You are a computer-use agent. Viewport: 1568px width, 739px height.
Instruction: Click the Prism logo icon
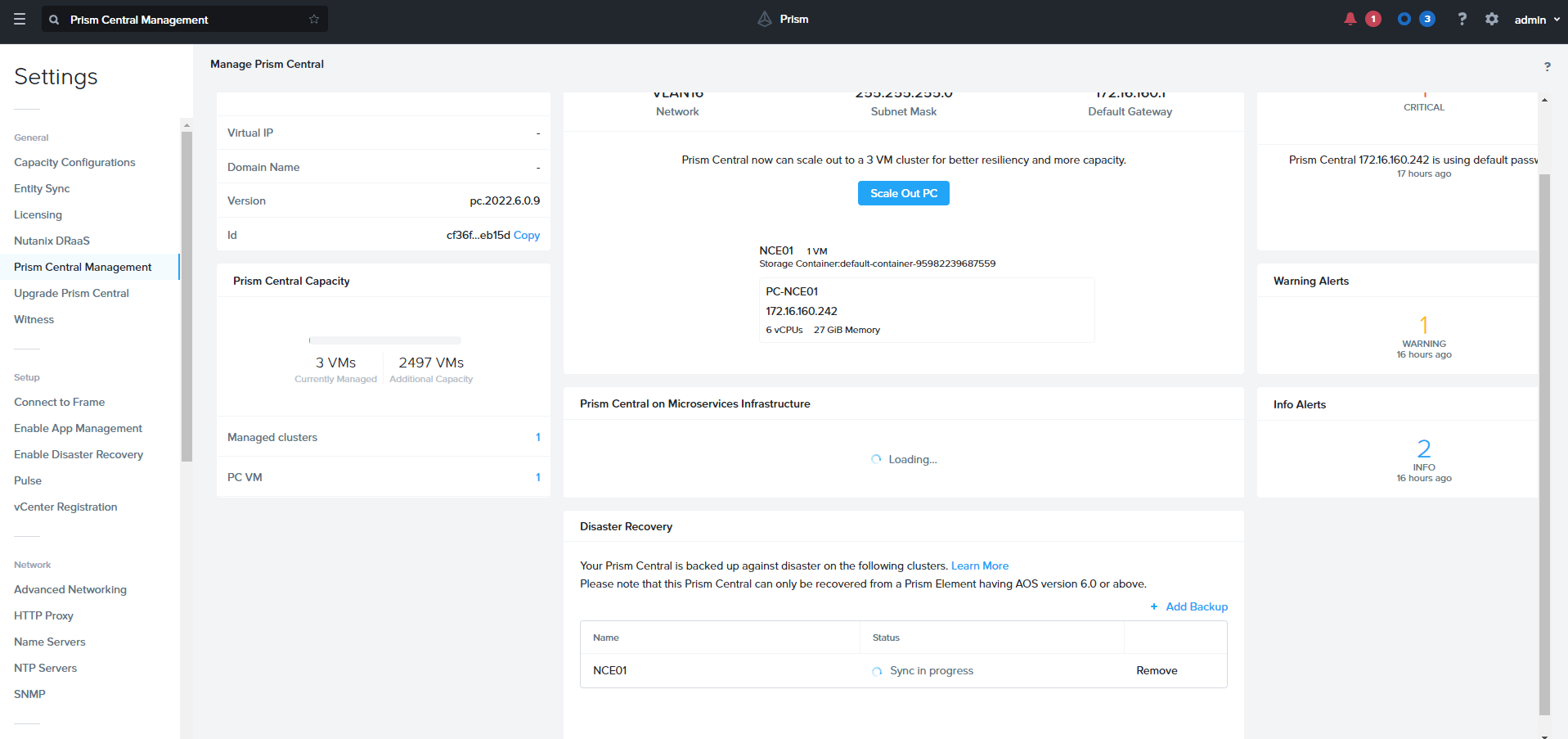[765, 19]
